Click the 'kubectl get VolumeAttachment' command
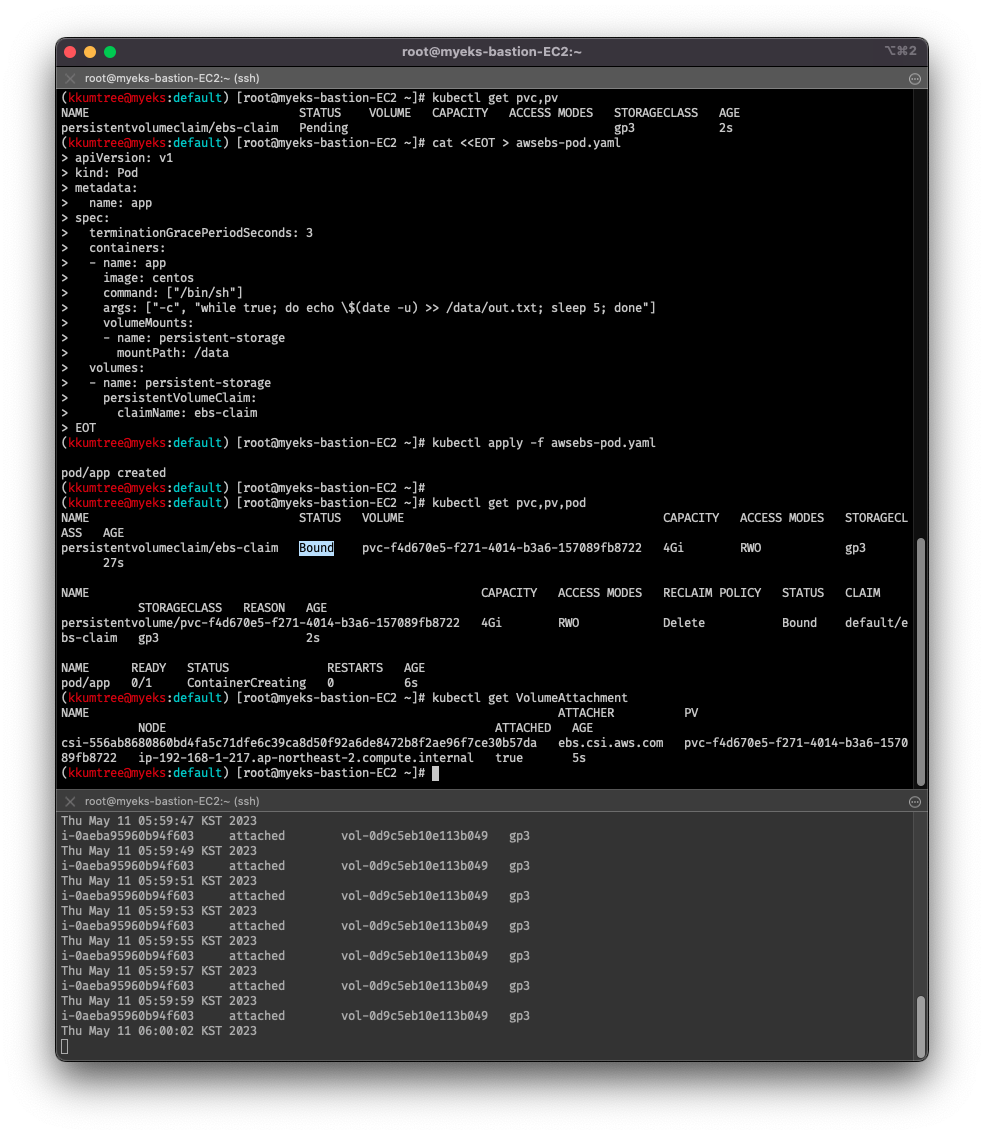This screenshot has height=1135, width=984. 530,698
